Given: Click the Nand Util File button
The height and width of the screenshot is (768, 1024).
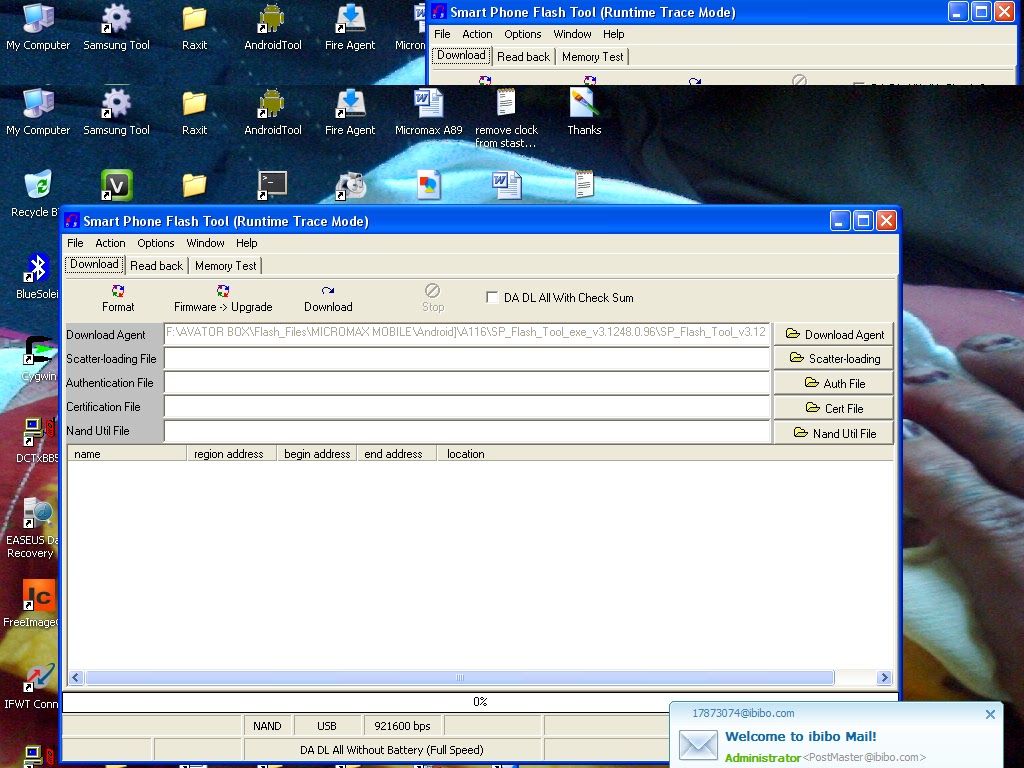Looking at the screenshot, I should [833, 432].
